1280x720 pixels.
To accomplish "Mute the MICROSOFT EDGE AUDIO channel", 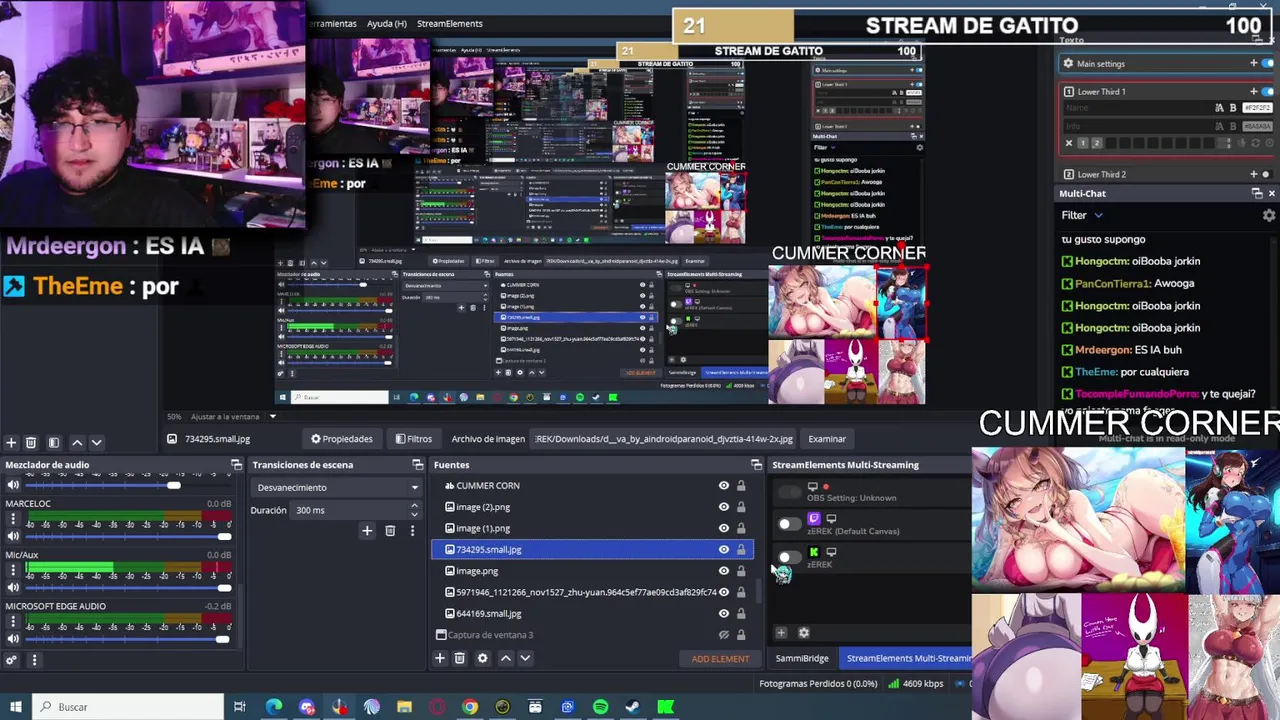I will pos(13,639).
